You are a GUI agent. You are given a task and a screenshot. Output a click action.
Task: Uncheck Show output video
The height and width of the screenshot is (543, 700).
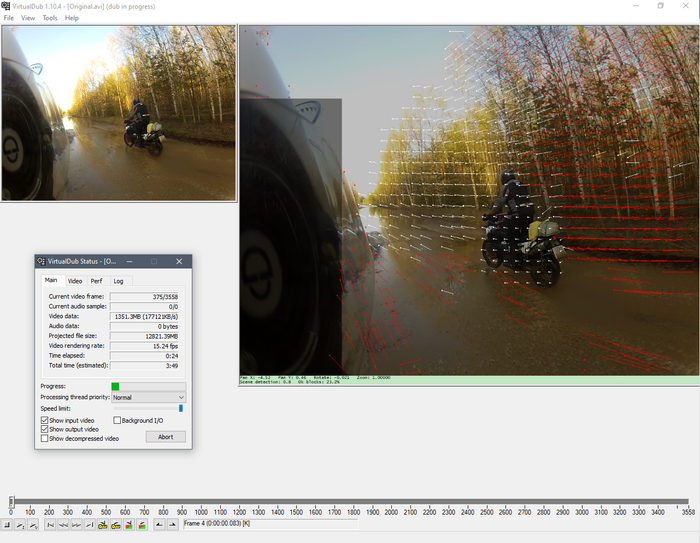[x=45, y=430]
